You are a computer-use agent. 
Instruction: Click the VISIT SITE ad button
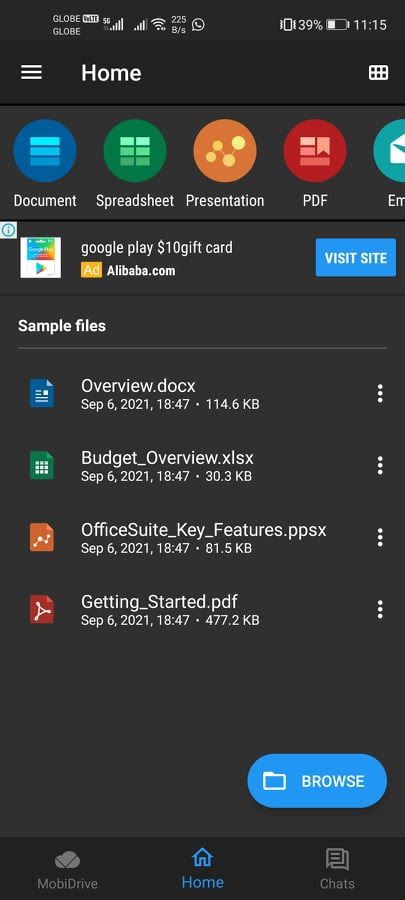356,258
